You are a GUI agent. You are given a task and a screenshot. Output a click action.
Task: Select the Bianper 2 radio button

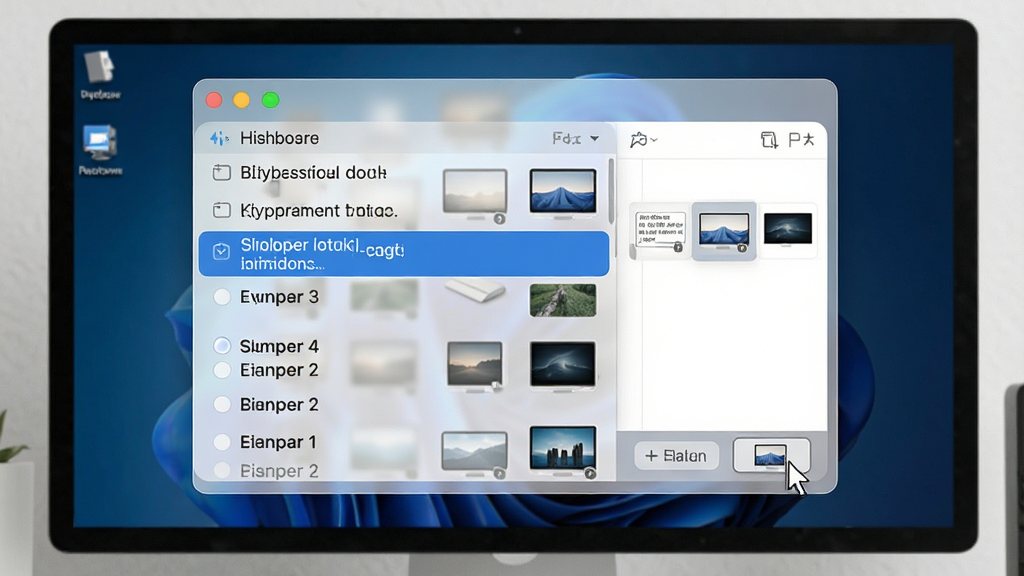pyautogui.click(x=222, y=404)
